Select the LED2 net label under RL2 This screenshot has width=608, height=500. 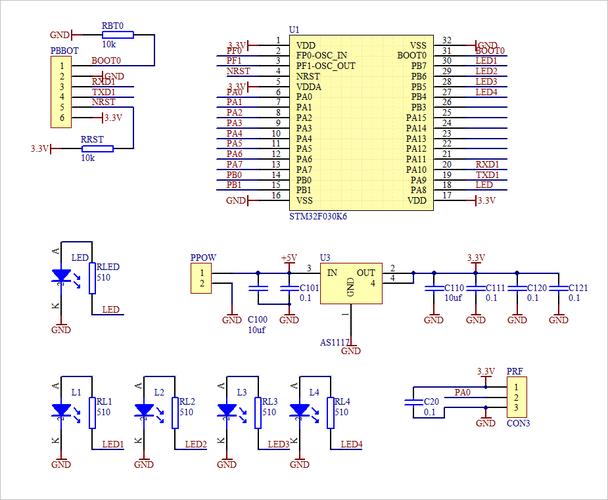click(x=195, y=444)
